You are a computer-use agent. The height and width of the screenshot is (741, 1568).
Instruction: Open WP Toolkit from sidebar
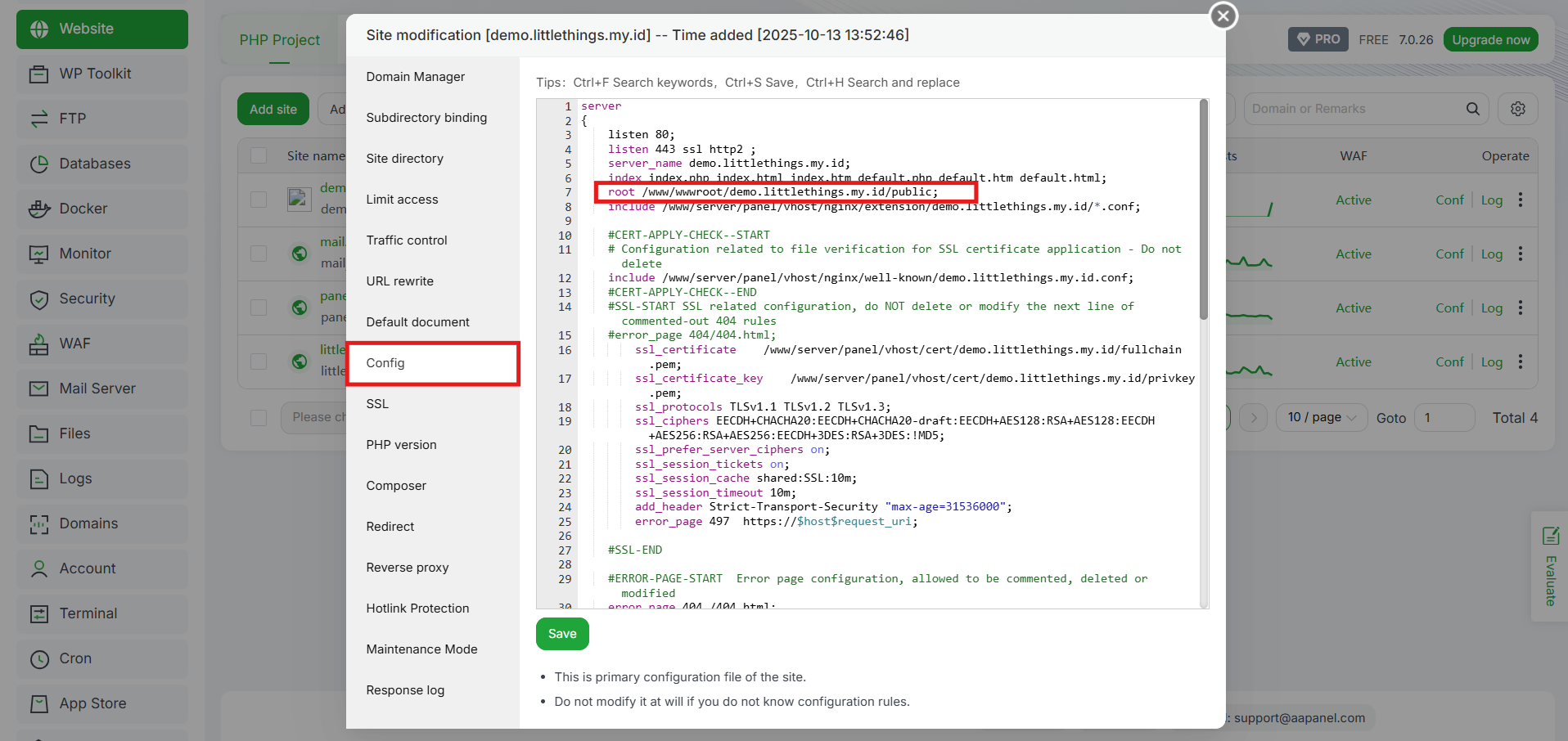point(102,74)
